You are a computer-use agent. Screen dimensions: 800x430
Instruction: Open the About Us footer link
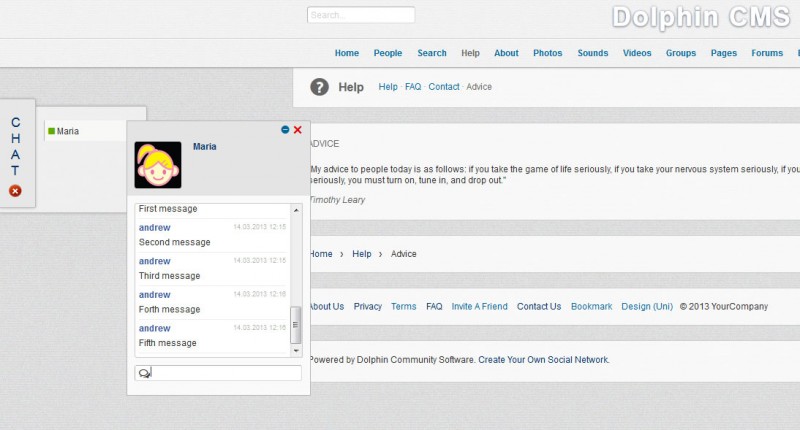(327, 307)
